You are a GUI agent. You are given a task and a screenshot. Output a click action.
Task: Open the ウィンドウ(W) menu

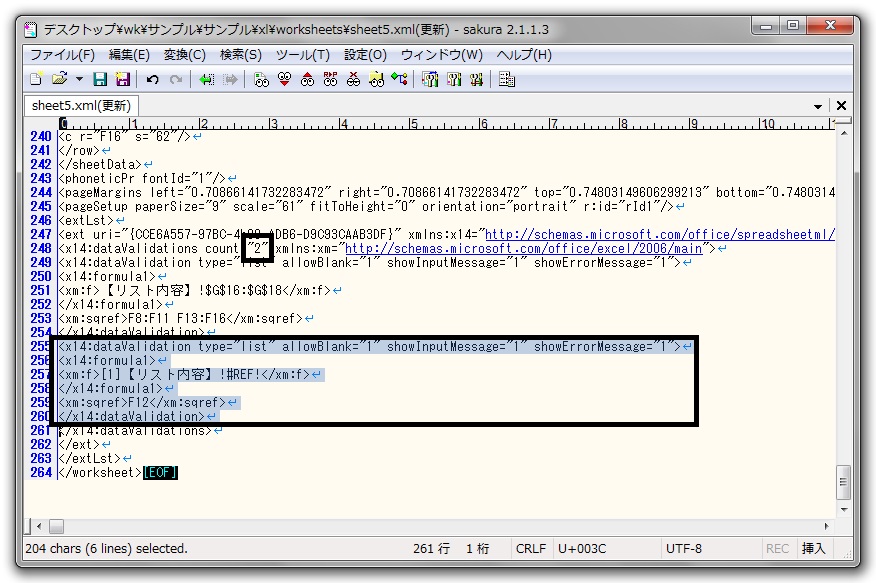click(441, 55)
